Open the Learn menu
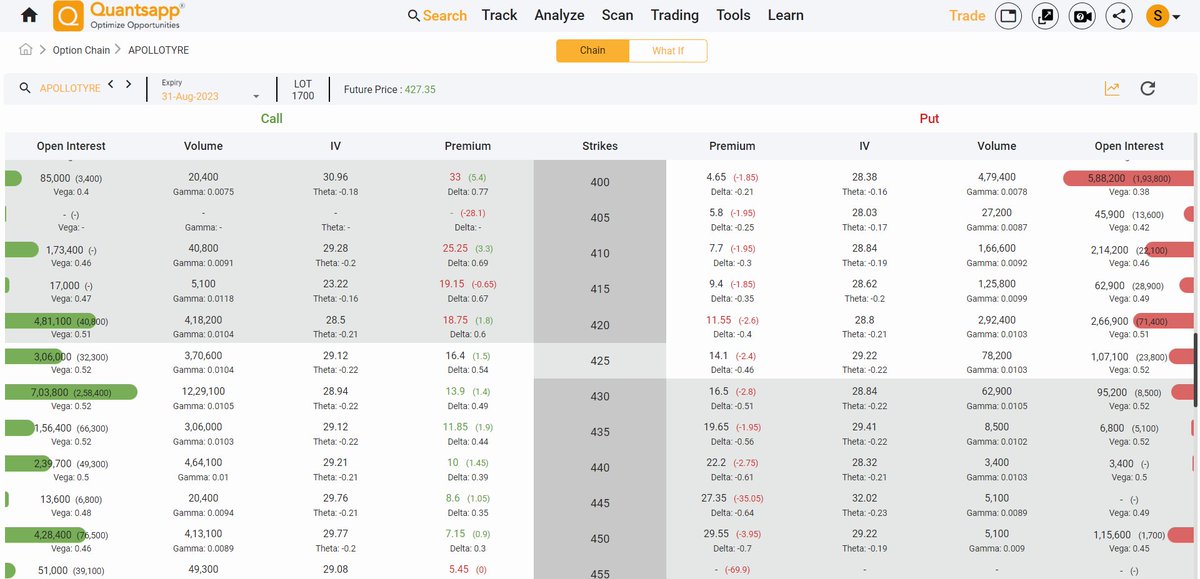The height and width of the screenshot is (579, 1200). (x=785, y=15)
